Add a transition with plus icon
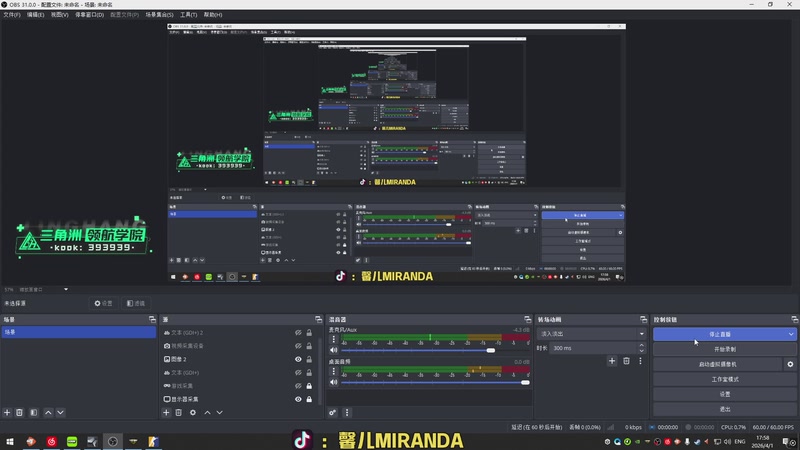Image resolution: width=800 pixels, height=450 pixels. pyautogui.click(x=612, y=361)
